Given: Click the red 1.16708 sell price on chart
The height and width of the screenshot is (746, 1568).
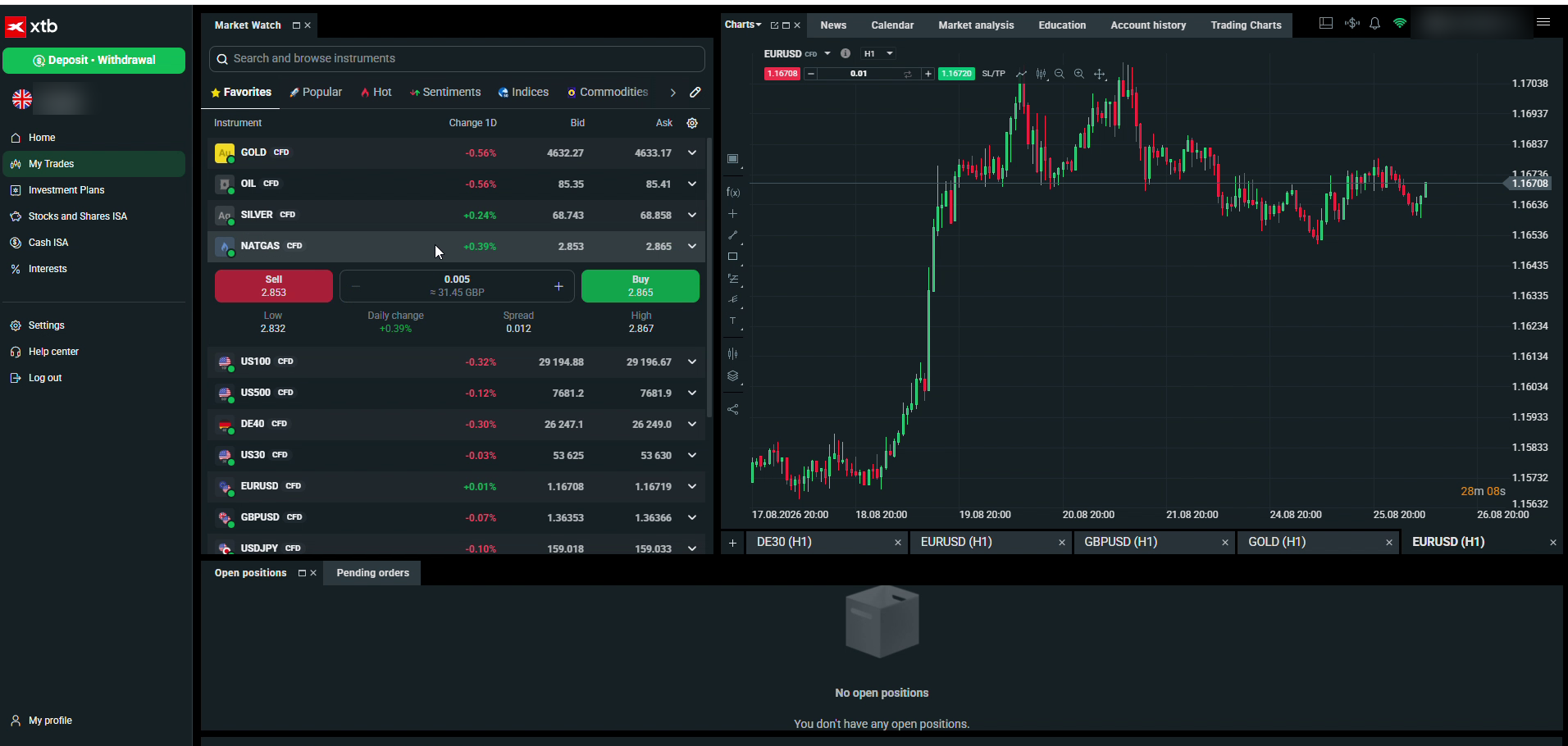Looking at the screenshot, I should click(782, 74).
